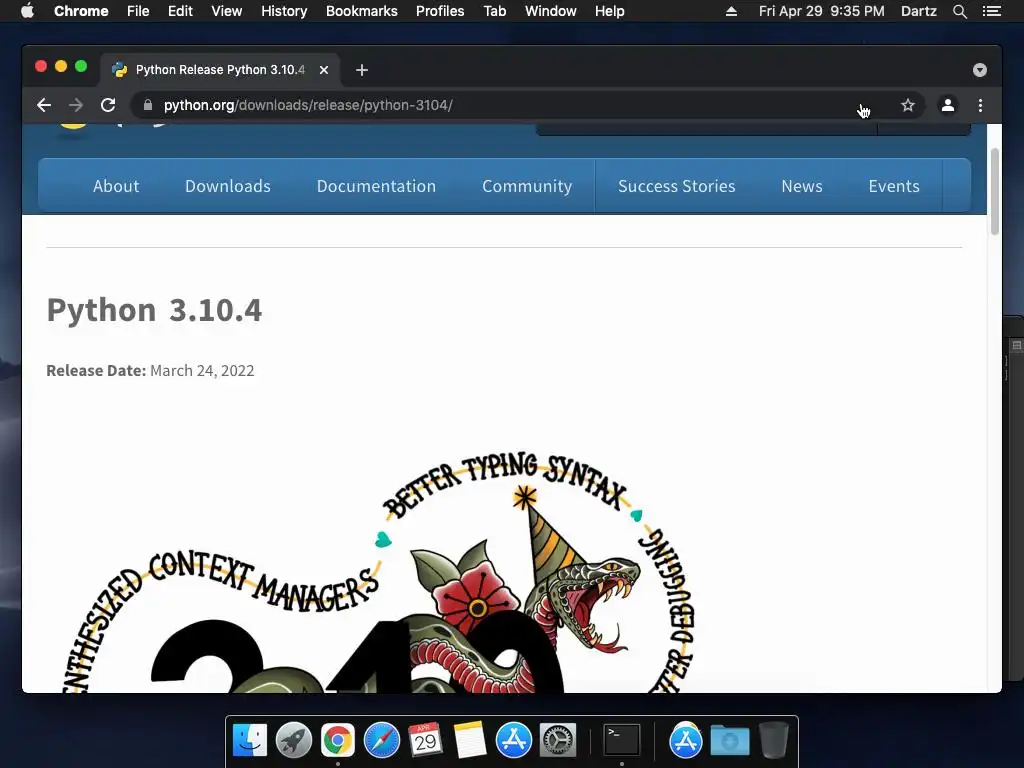Go to the Events nav item
This screenshot has height=768, width=1024.
[x=894, y=186]
